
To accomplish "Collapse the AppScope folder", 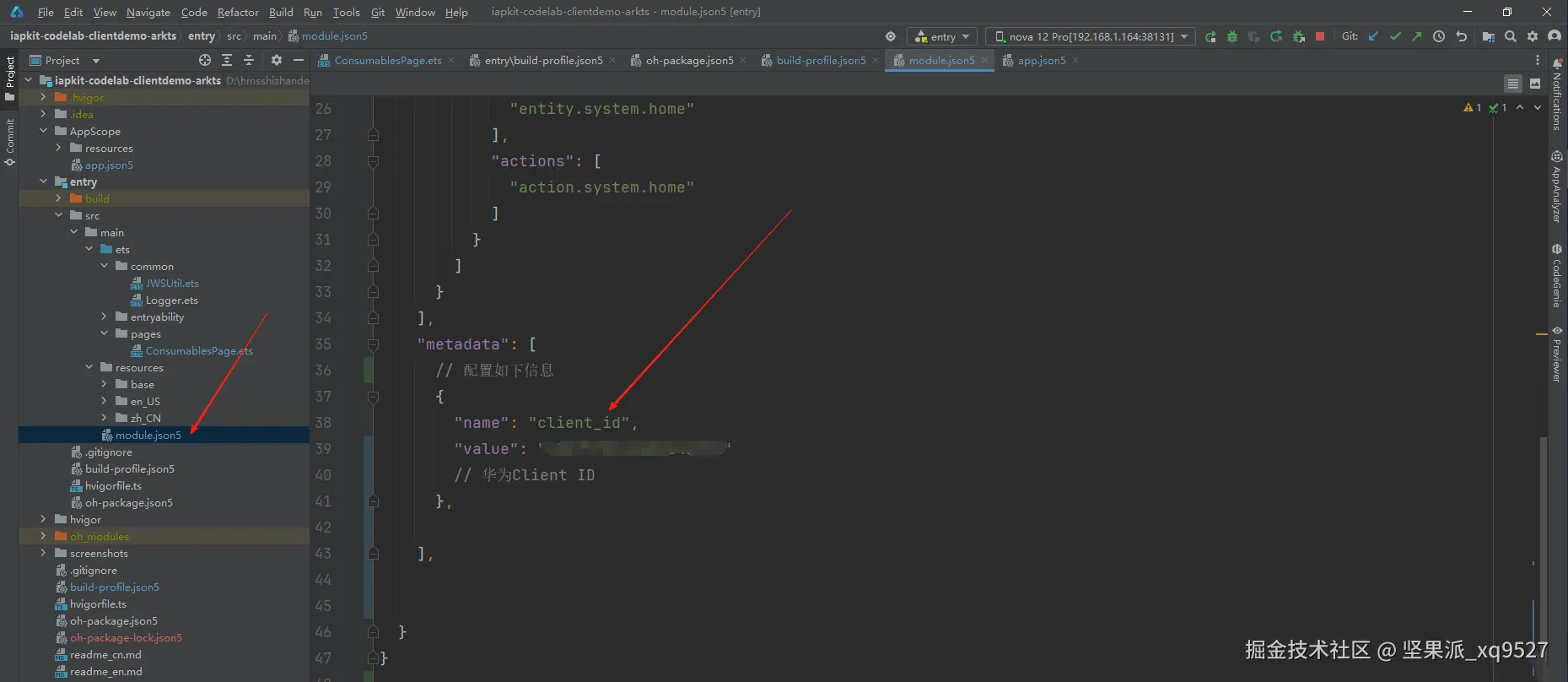I will click(43, 131).
